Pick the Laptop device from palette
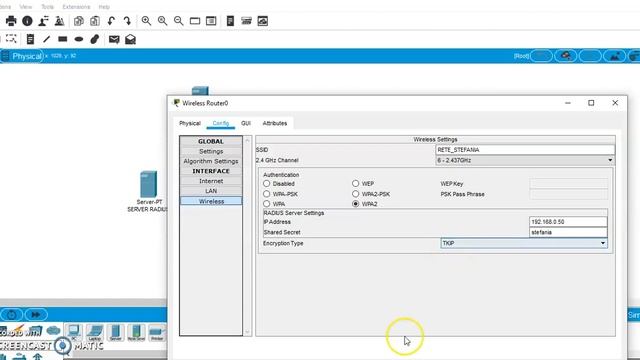Screen dimensions: 640x360 pyautogui.click(x=95, y=332)
